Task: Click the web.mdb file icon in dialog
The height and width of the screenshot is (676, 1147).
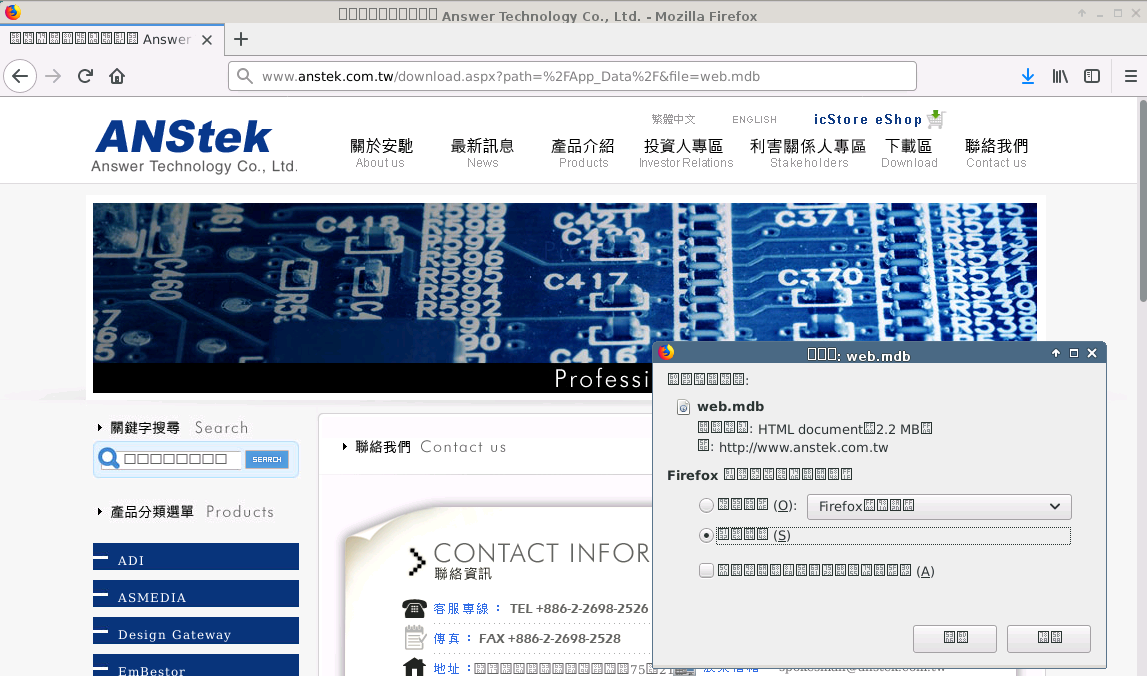Action: tap(683, 407)
